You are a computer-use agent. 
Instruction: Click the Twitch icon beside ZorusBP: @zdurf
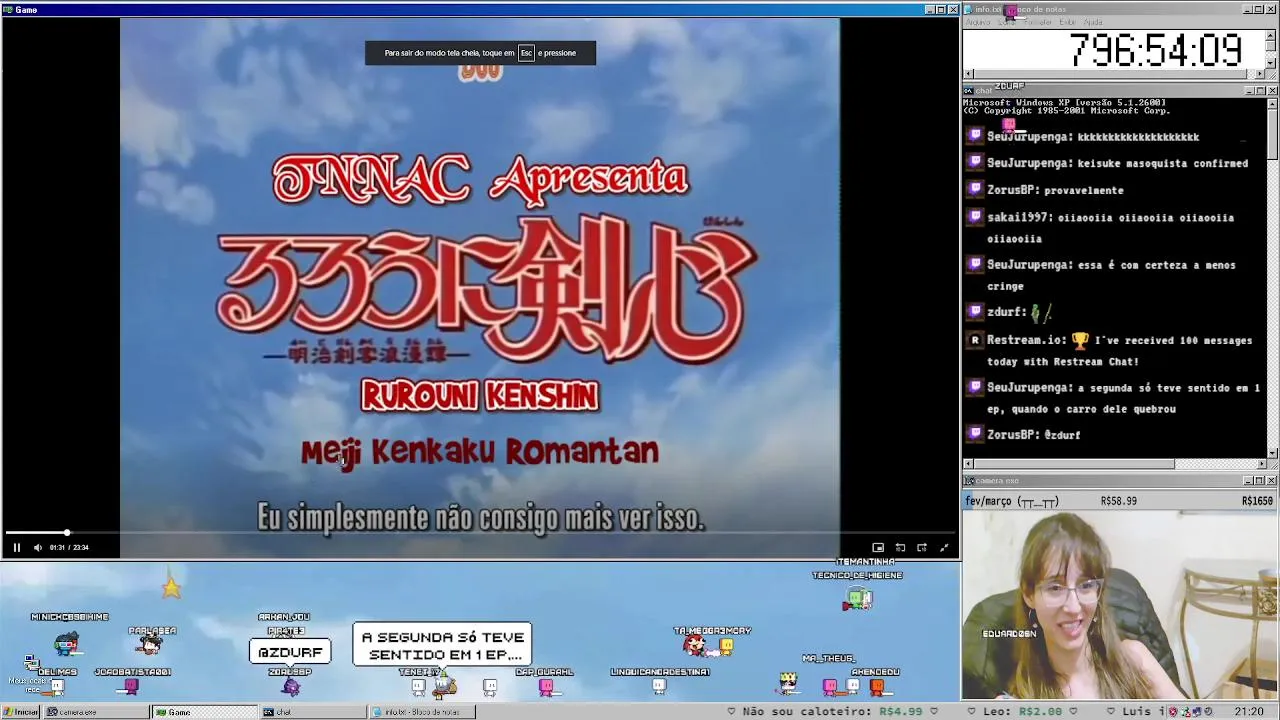point(975,434)
